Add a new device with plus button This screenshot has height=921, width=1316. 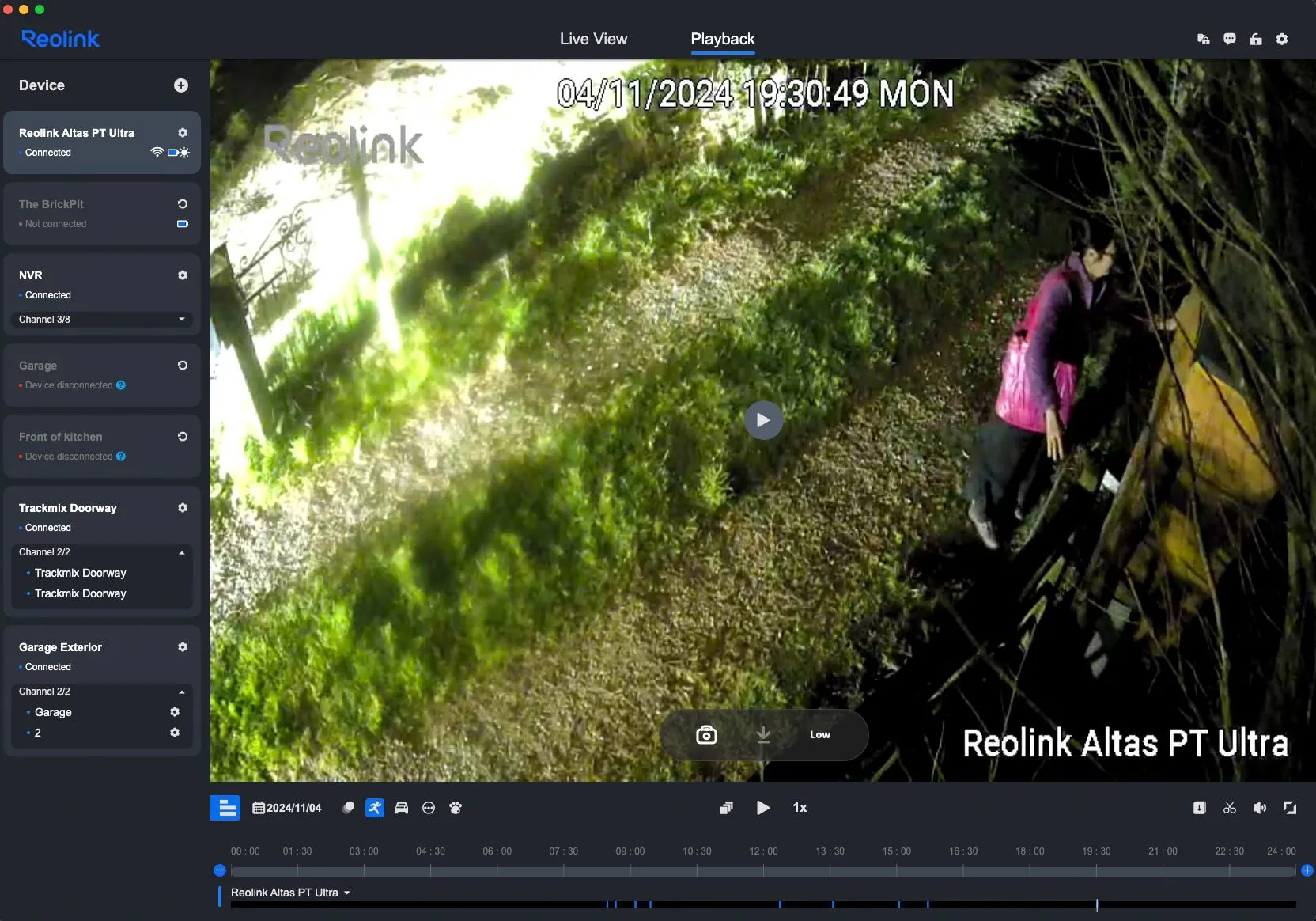(180, 85)
